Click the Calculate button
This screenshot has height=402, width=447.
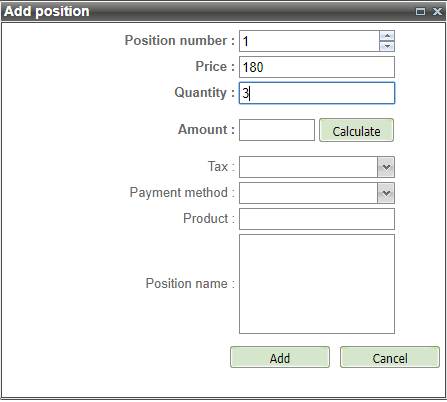(356, 130)
